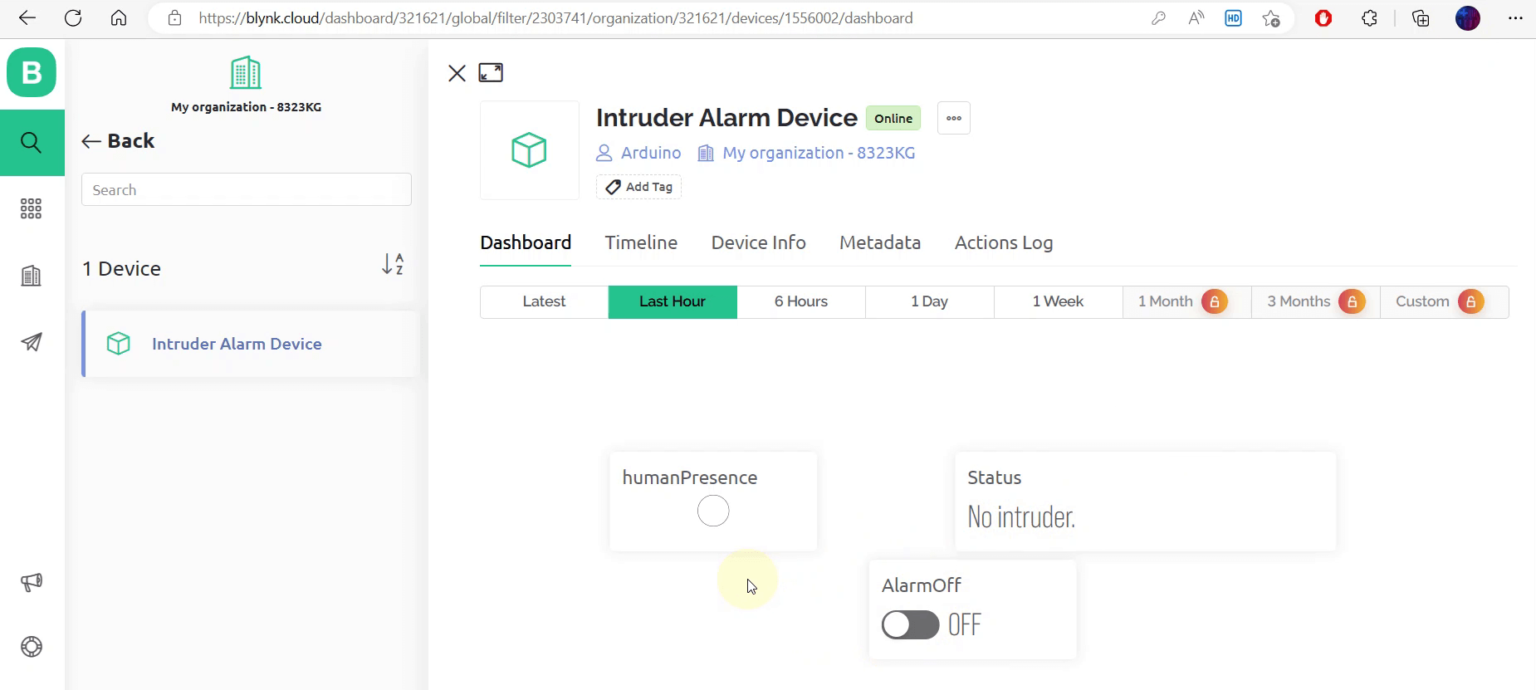Click the lifebuoy support icon
Screen dimensions: 1536x690
coord(31,646)
